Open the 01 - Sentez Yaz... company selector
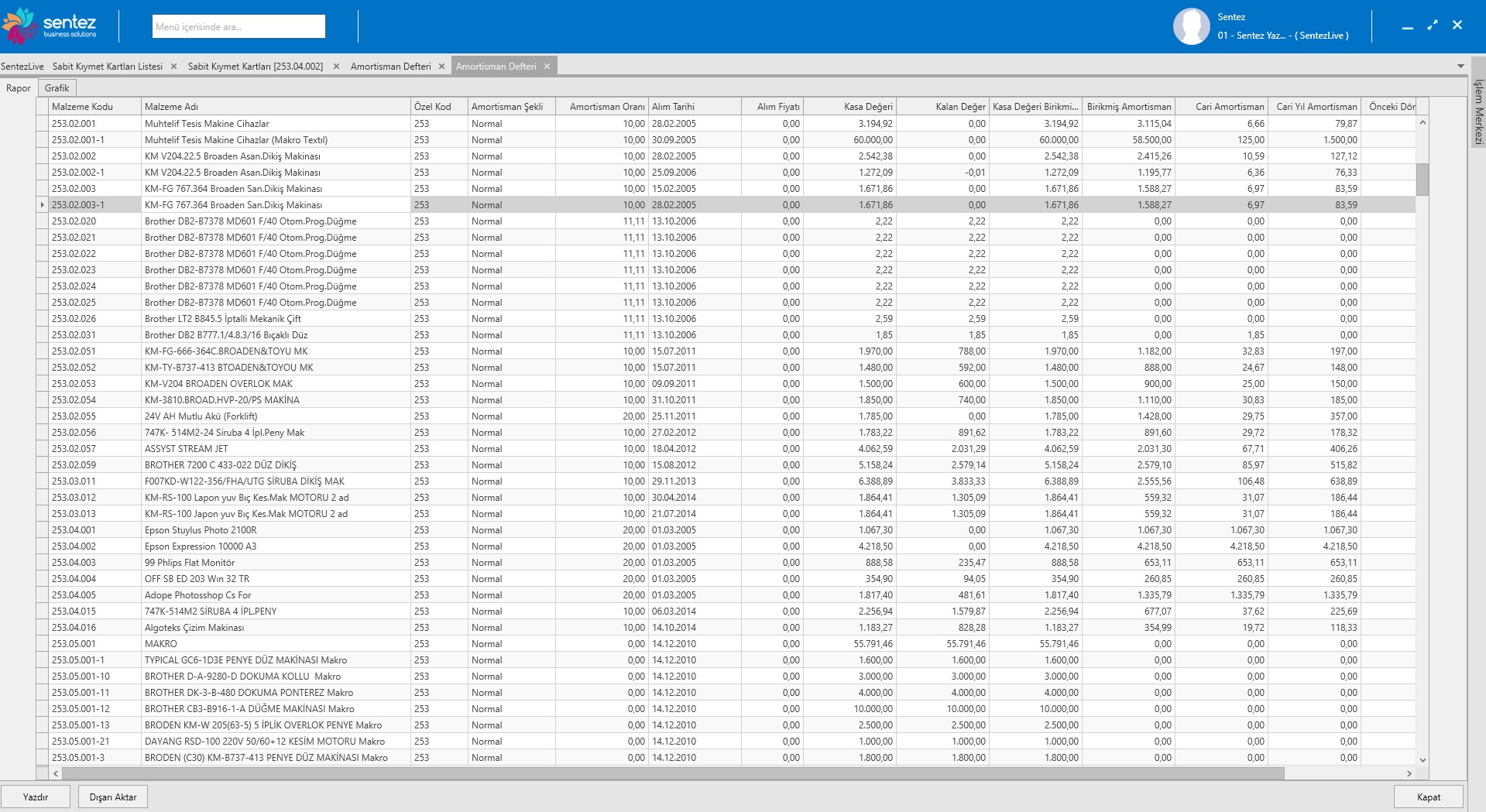 pyautogui.click(x=1282, y=36)
